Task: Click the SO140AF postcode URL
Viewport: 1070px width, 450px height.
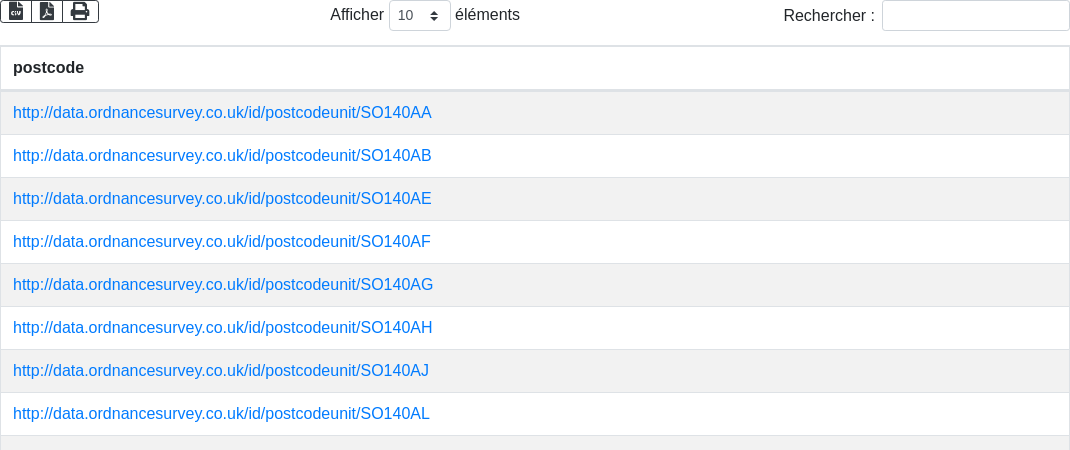Action: (222, 241)
